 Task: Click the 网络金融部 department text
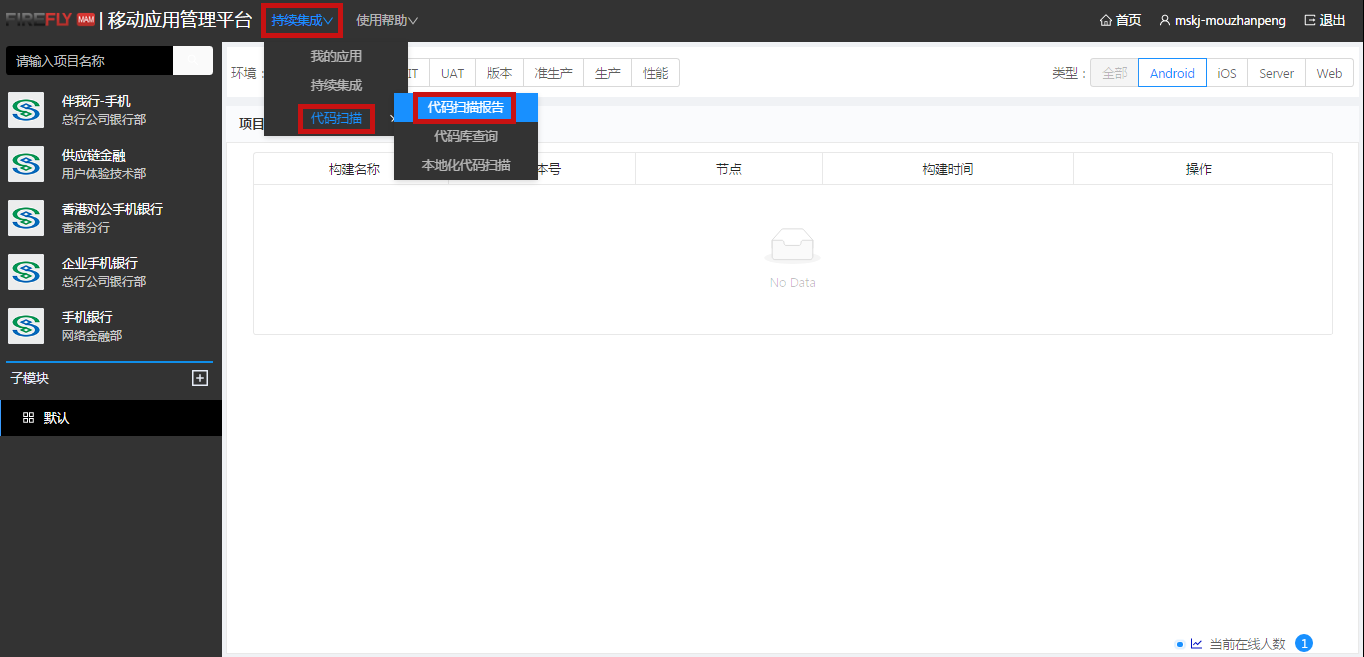(92, 336)
